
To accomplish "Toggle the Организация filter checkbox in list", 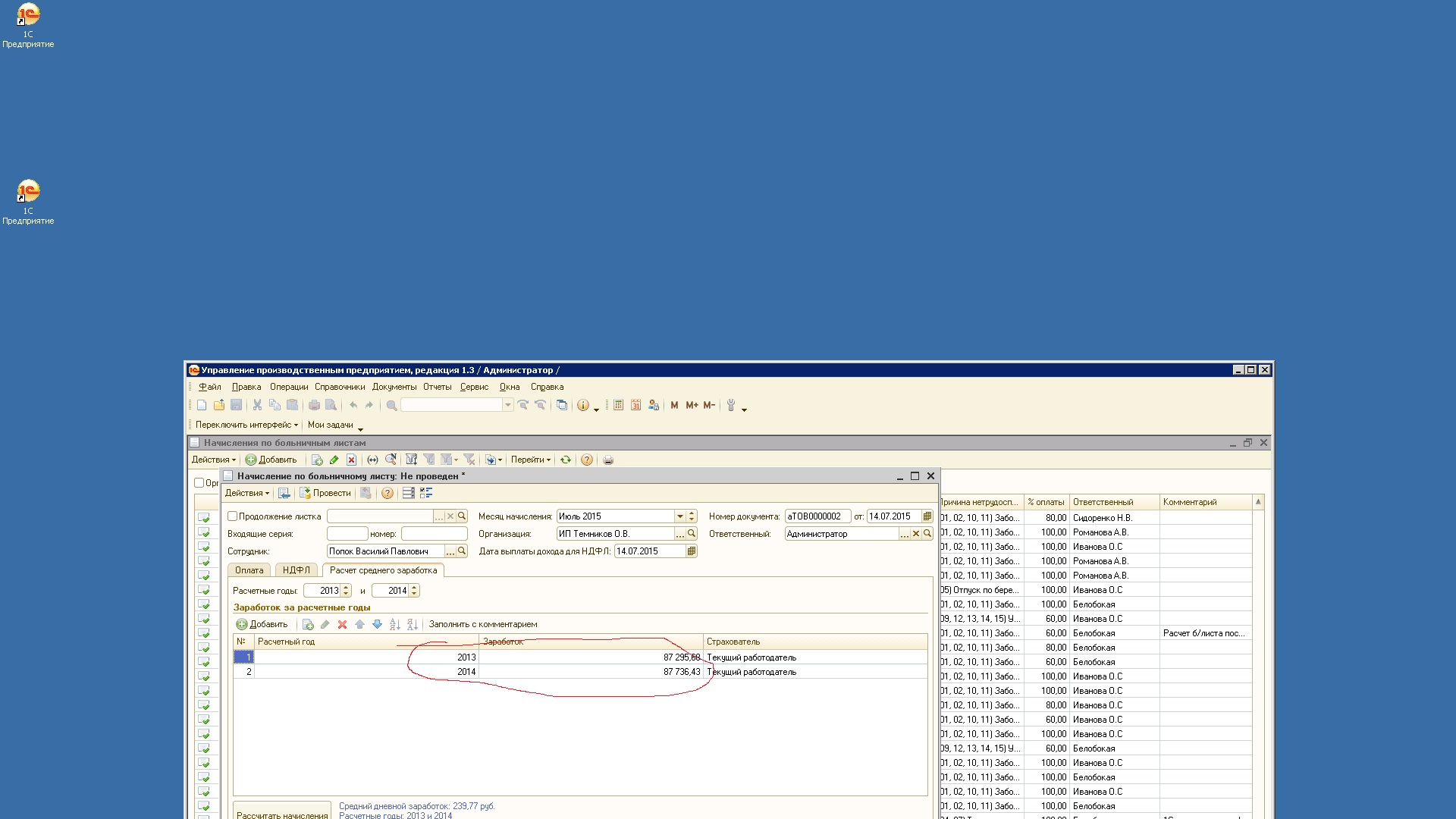I will [199, 483].
